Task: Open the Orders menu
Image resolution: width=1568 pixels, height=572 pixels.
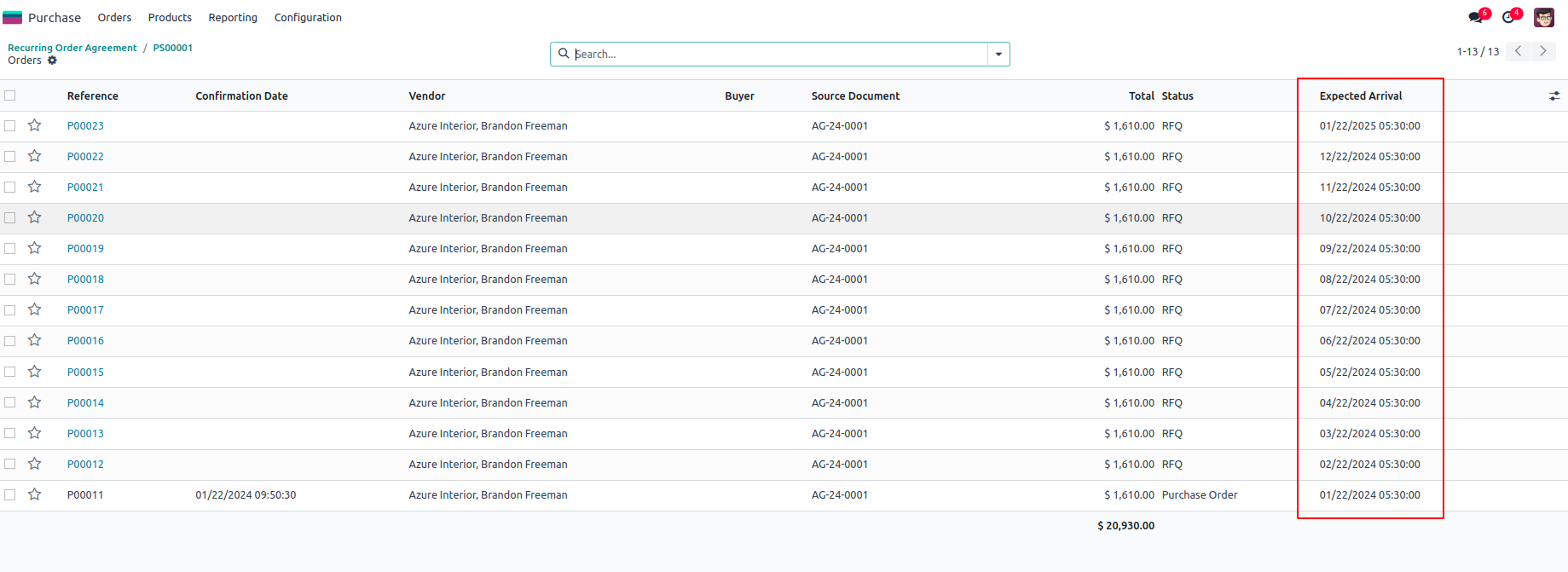Action: coord(114,17)
